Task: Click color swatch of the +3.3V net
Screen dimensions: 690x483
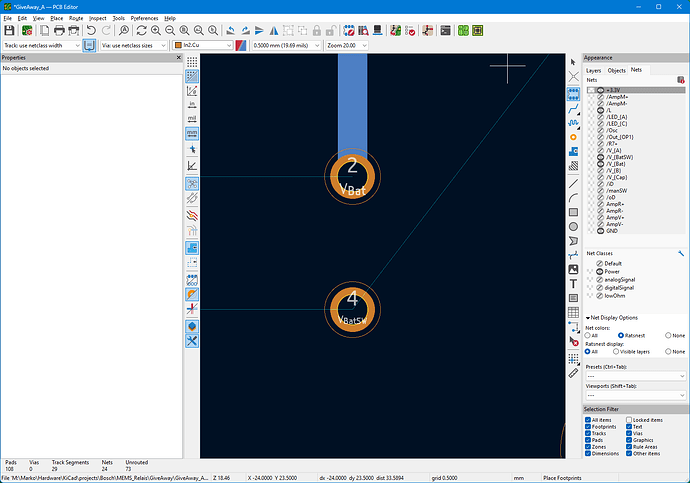Action: click(591, 90)
